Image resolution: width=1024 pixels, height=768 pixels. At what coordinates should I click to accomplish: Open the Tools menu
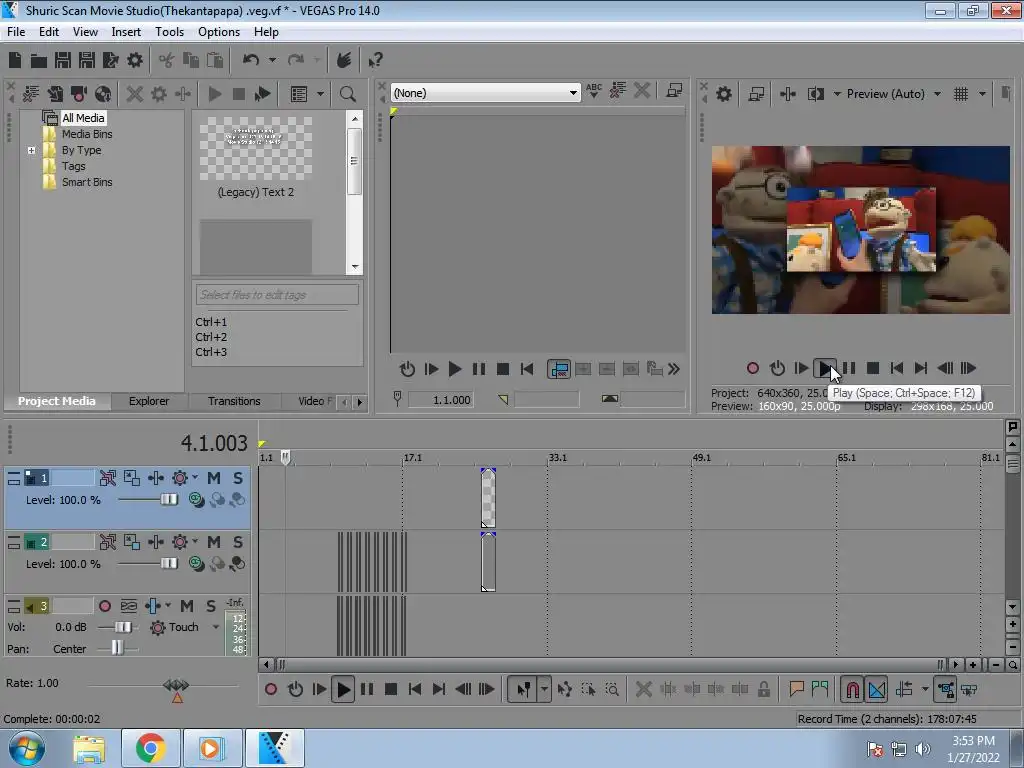coord(169,31)
